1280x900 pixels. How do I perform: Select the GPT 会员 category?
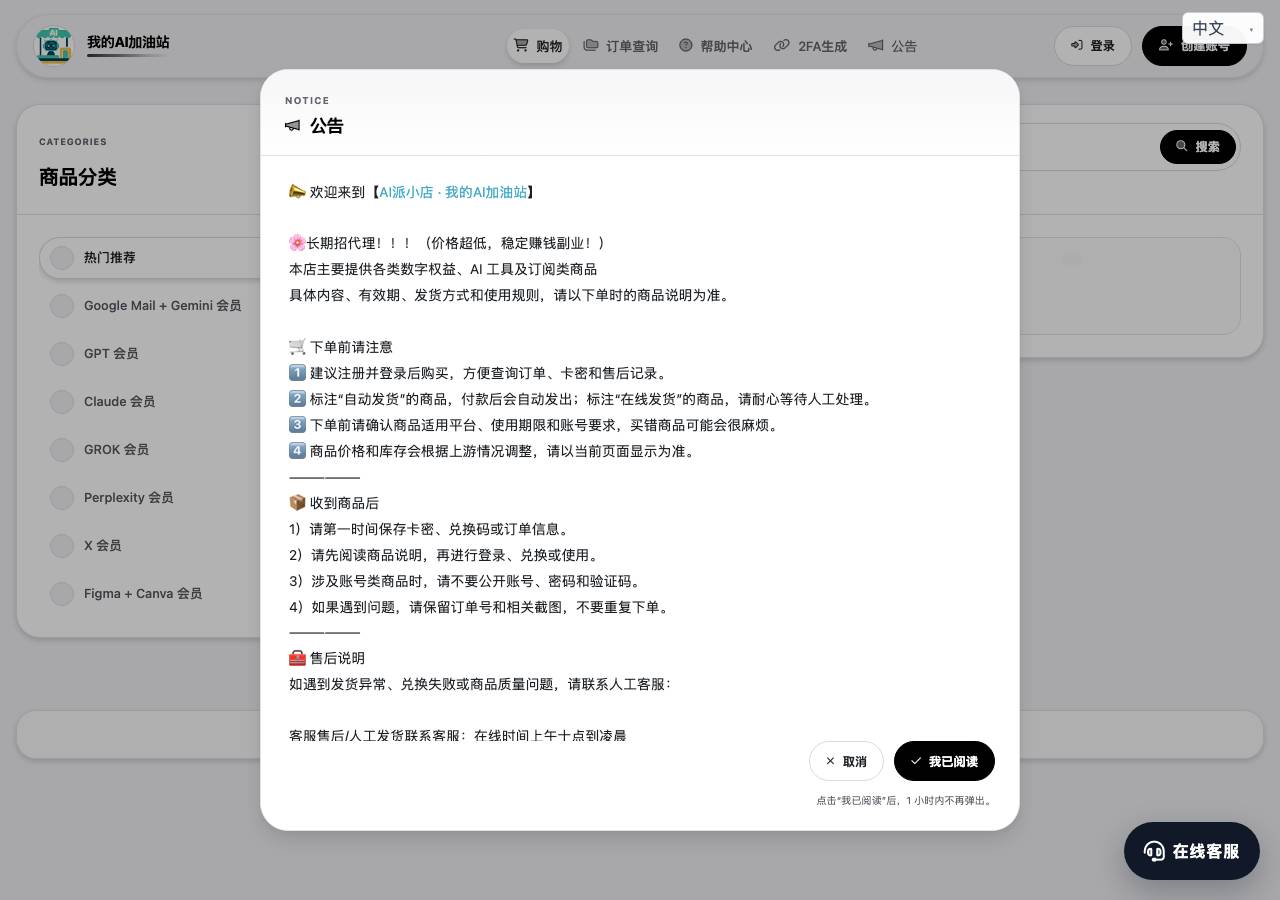coord(150,353)
